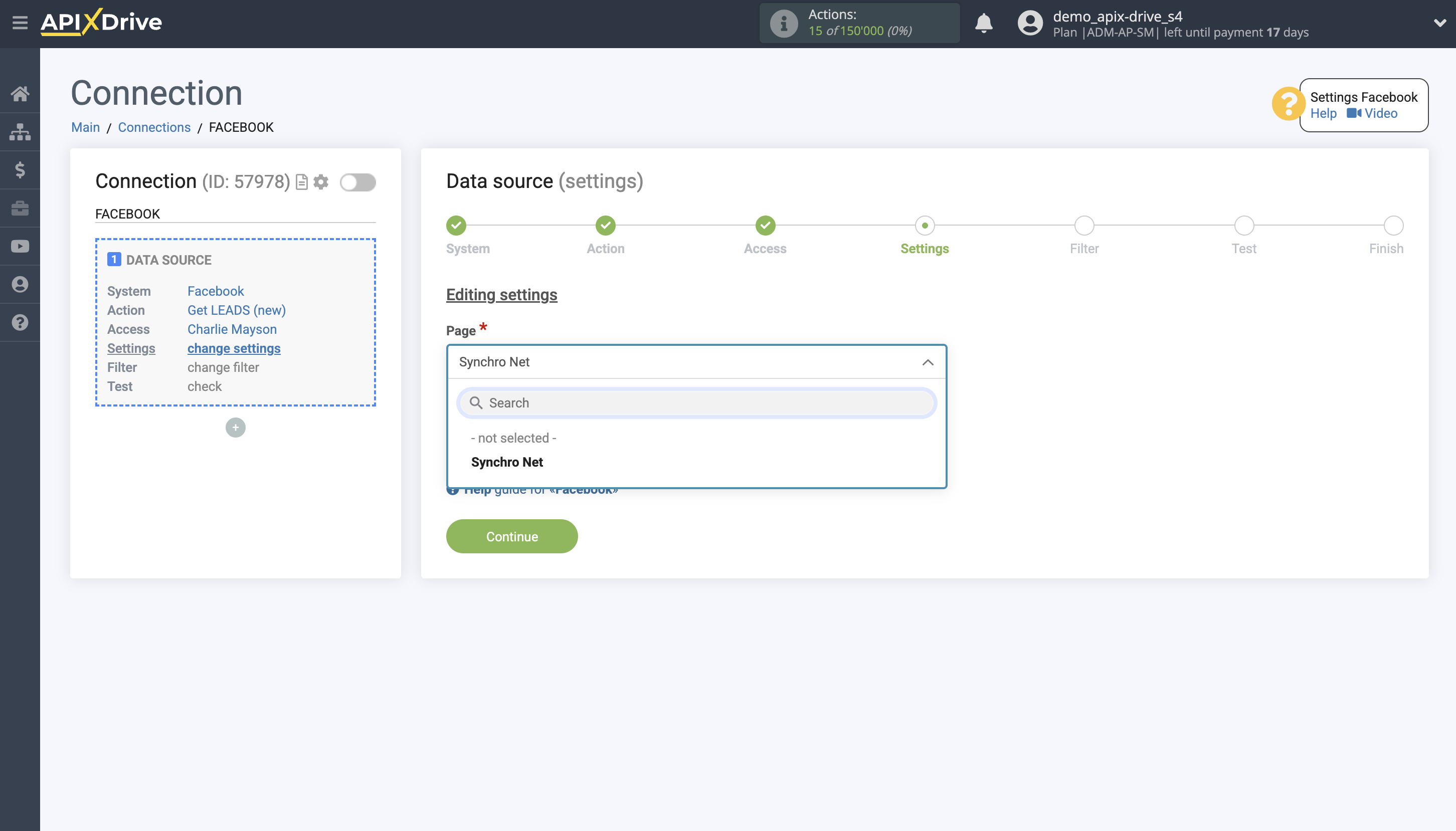Collapse the Page dropdown with chevron

tap(927, 362)
